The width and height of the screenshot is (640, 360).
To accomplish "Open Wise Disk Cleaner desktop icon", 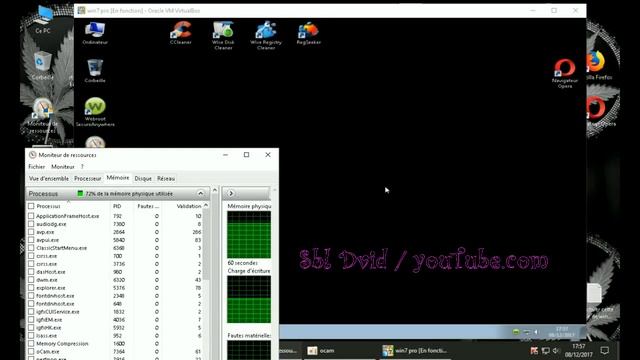I will 223,35.
